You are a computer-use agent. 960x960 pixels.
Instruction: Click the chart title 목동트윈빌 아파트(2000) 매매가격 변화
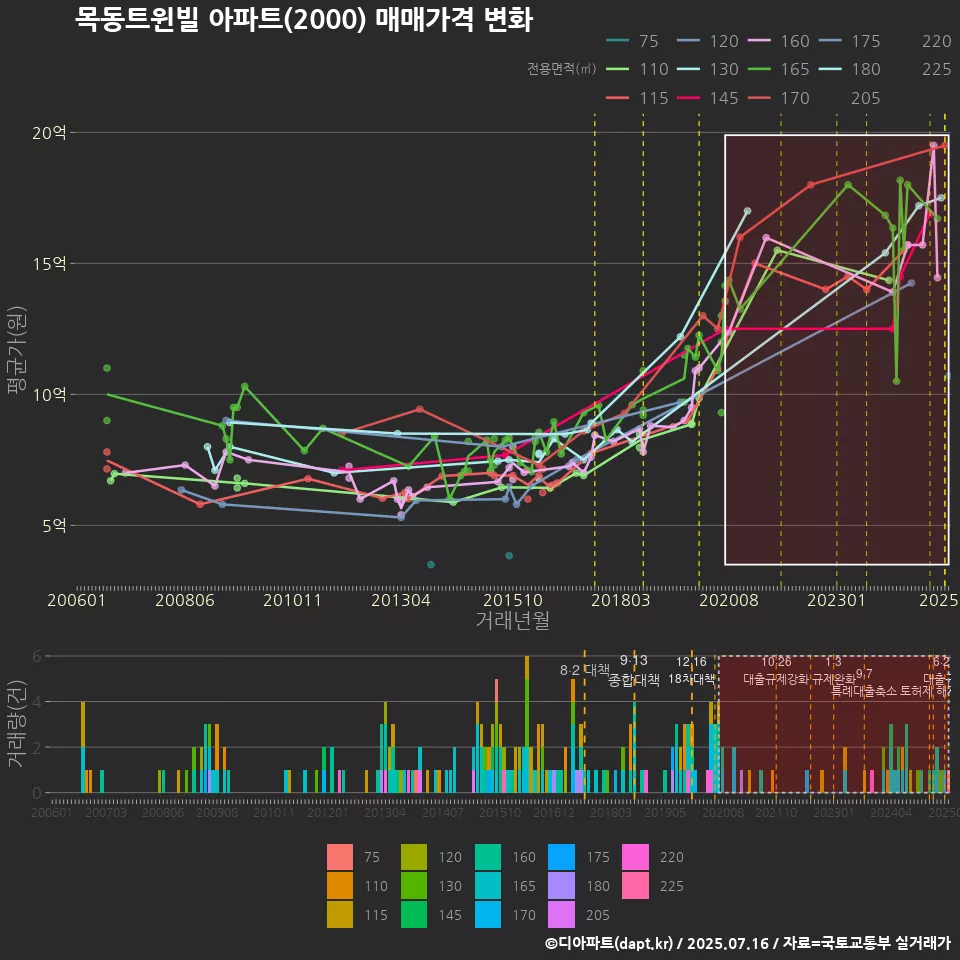coord(304,20)
